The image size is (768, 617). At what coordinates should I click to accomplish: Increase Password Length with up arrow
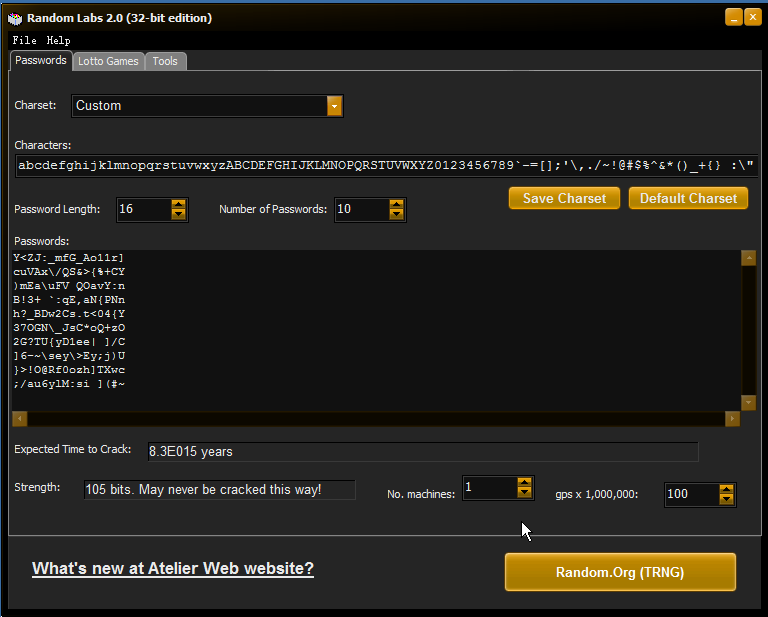click(x=178, y=204)
